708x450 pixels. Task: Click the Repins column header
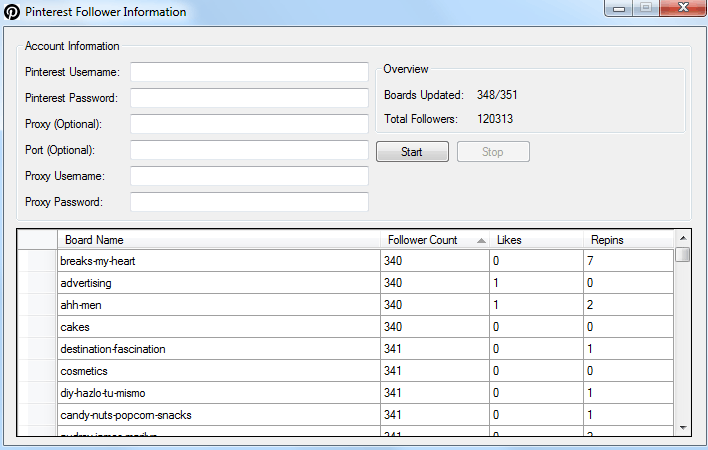tap(629, 240)
